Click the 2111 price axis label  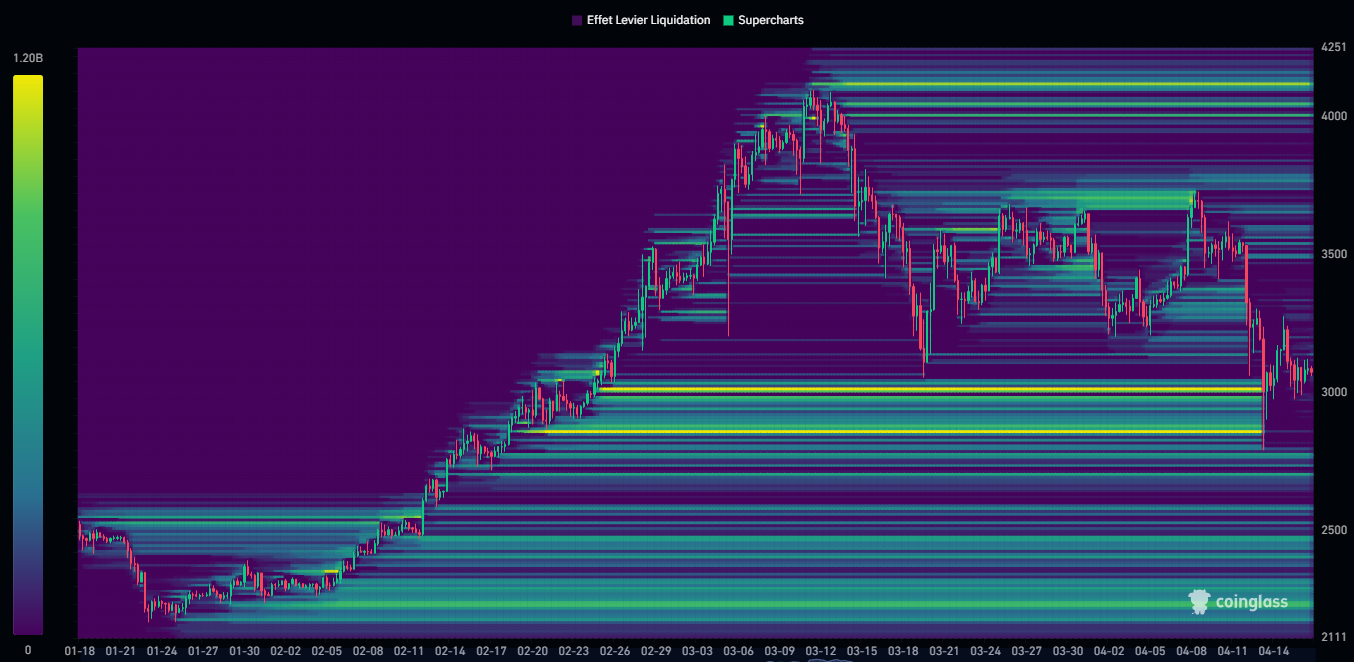pyautogui.click(x=1333, y=637)
